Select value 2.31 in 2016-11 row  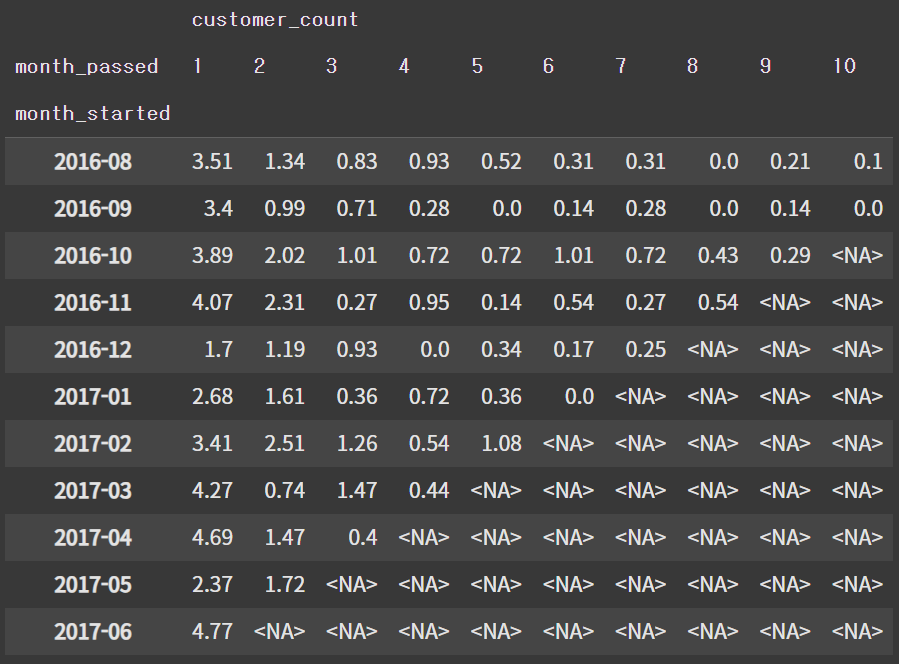pos(284,303)
